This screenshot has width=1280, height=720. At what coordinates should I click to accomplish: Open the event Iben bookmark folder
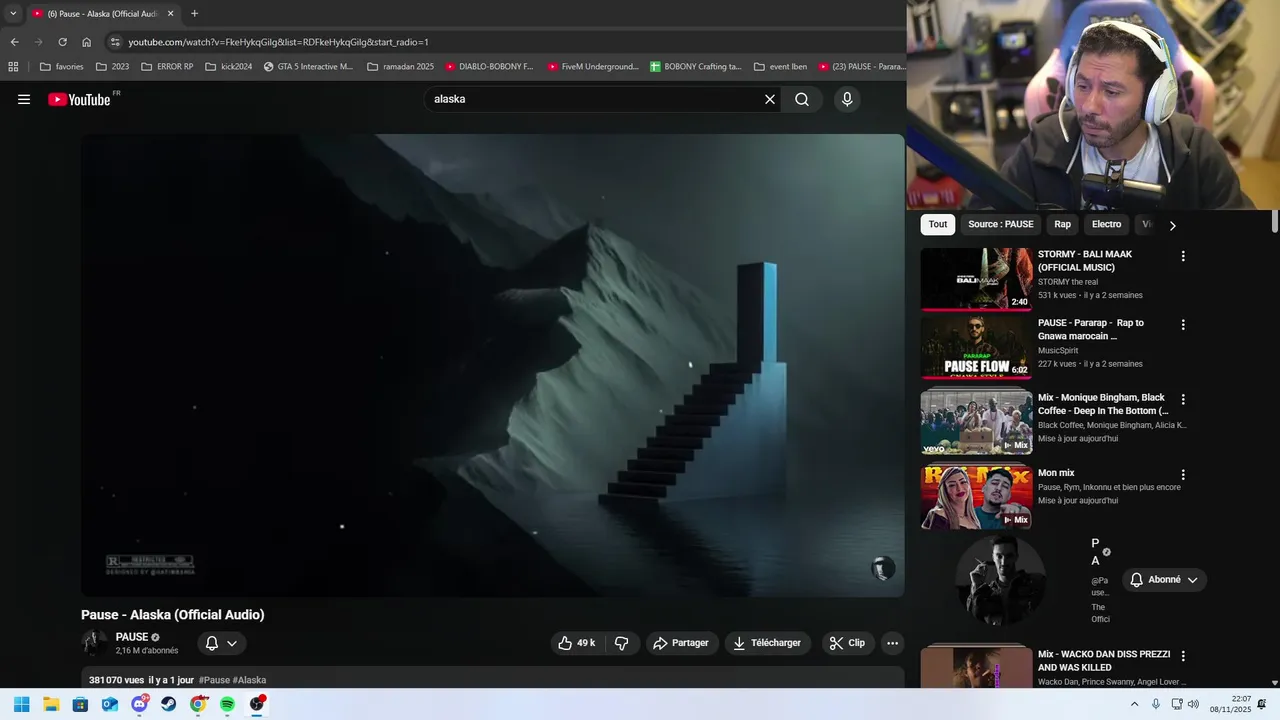780,67
